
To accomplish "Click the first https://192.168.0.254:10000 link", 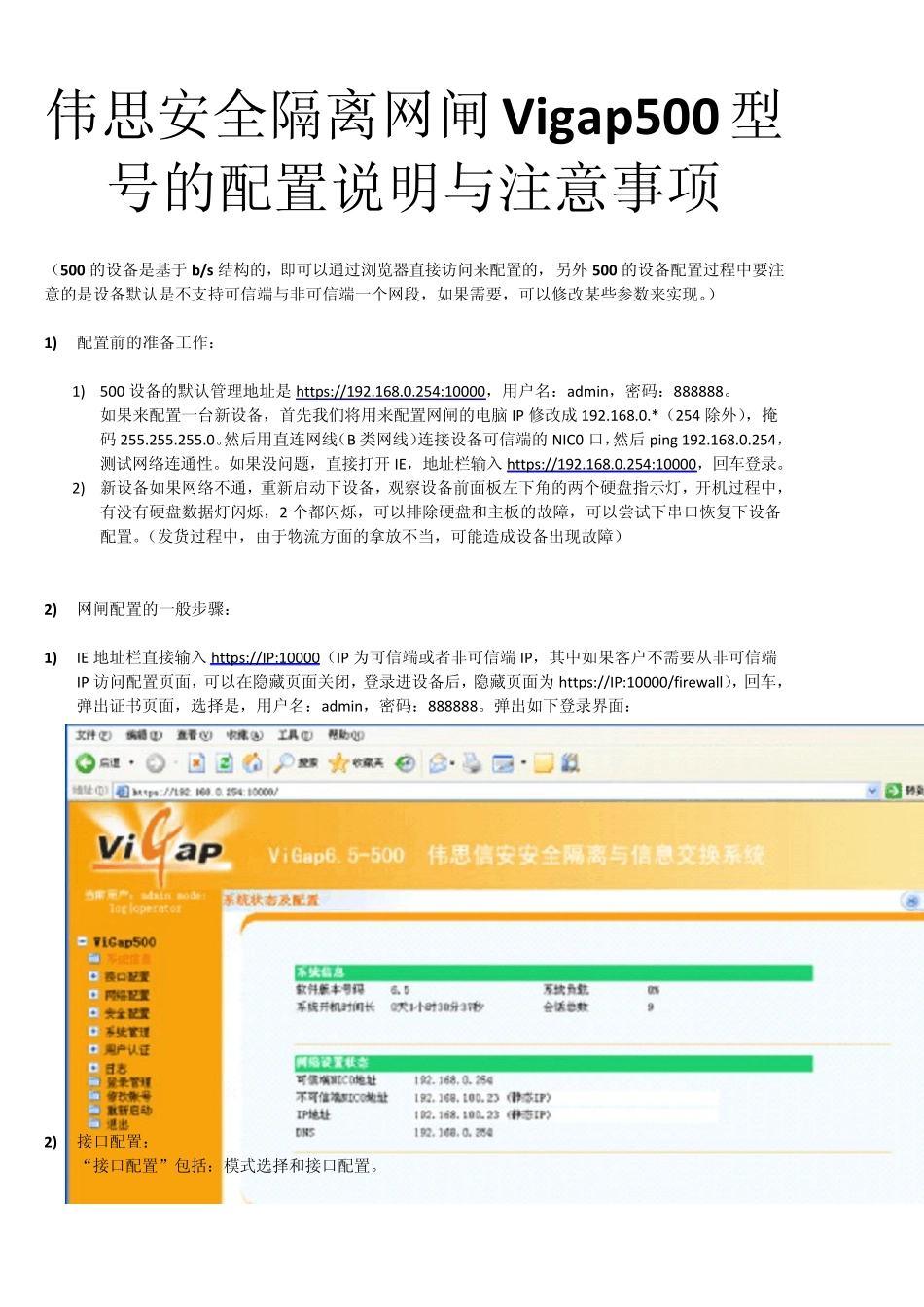I will click(x=391, y=391).
